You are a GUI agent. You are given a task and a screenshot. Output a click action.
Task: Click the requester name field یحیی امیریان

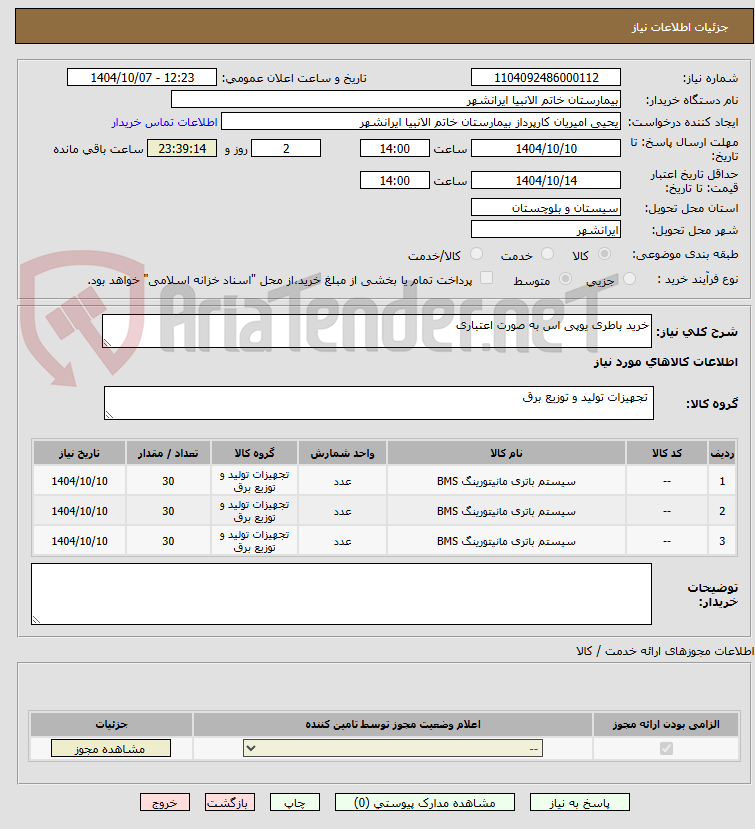point(421,122)
